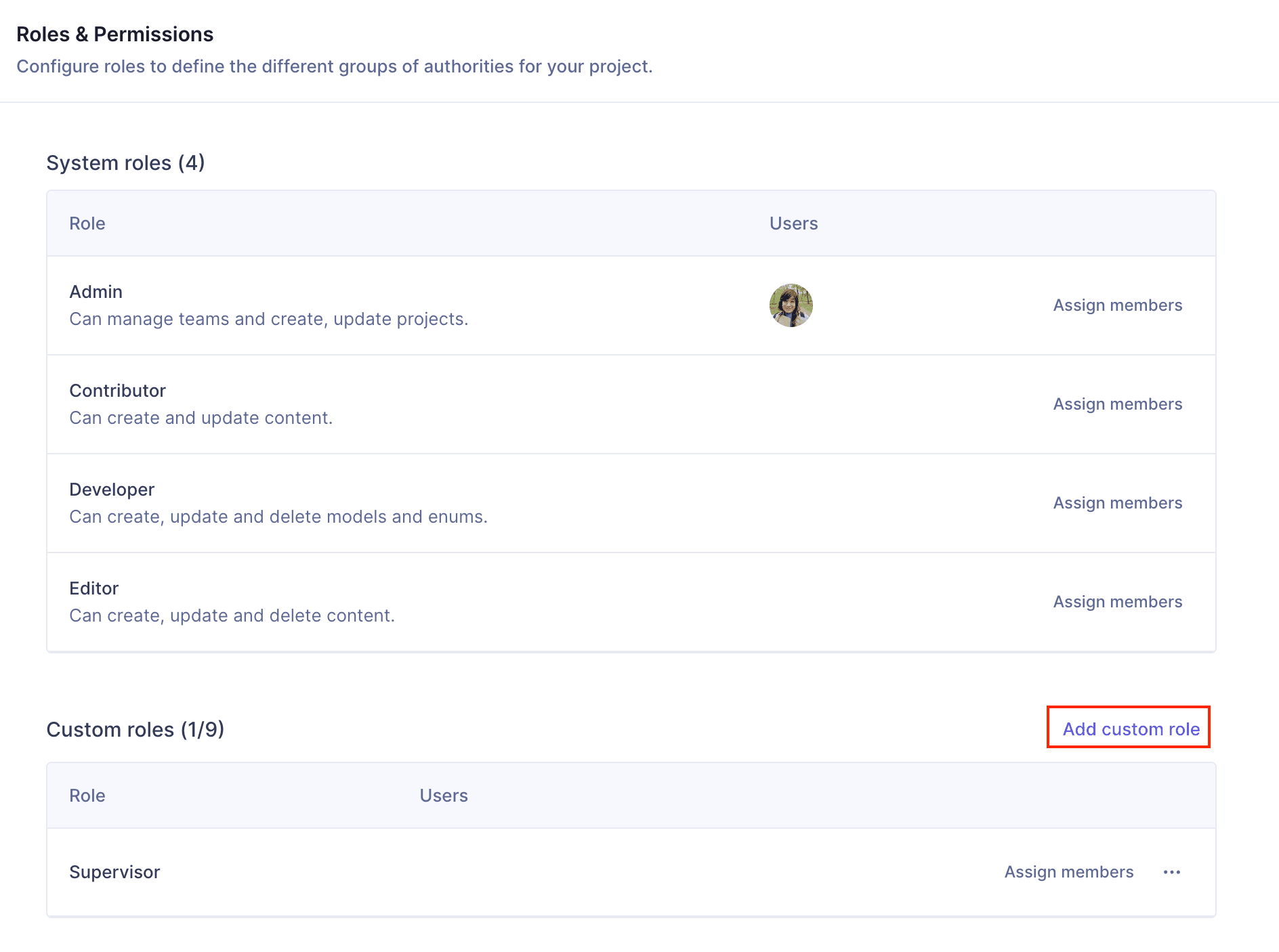Click the Custom roles (1/9) heading
The width and height of the screenshot is (1279, 952).
[x=135, y=730]
